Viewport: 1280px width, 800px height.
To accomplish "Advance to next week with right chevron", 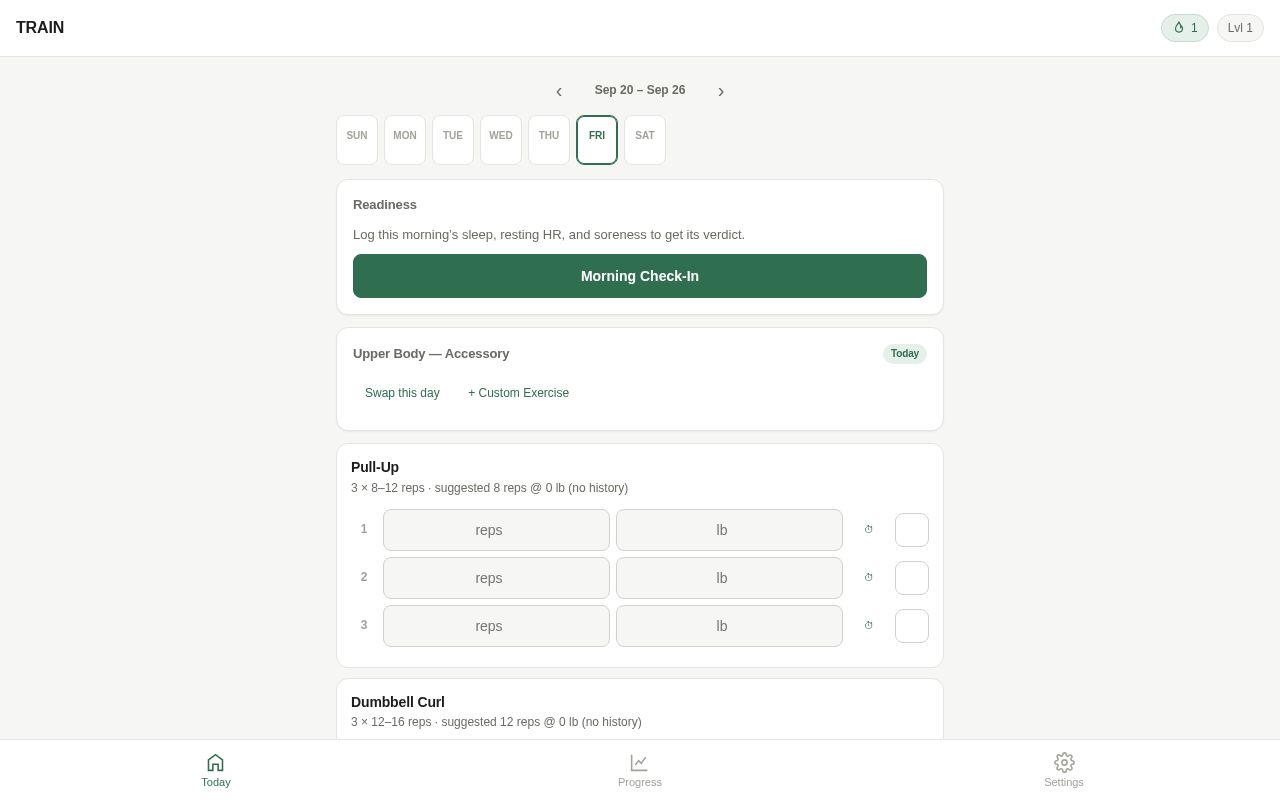I will click(x=721, y=91).
